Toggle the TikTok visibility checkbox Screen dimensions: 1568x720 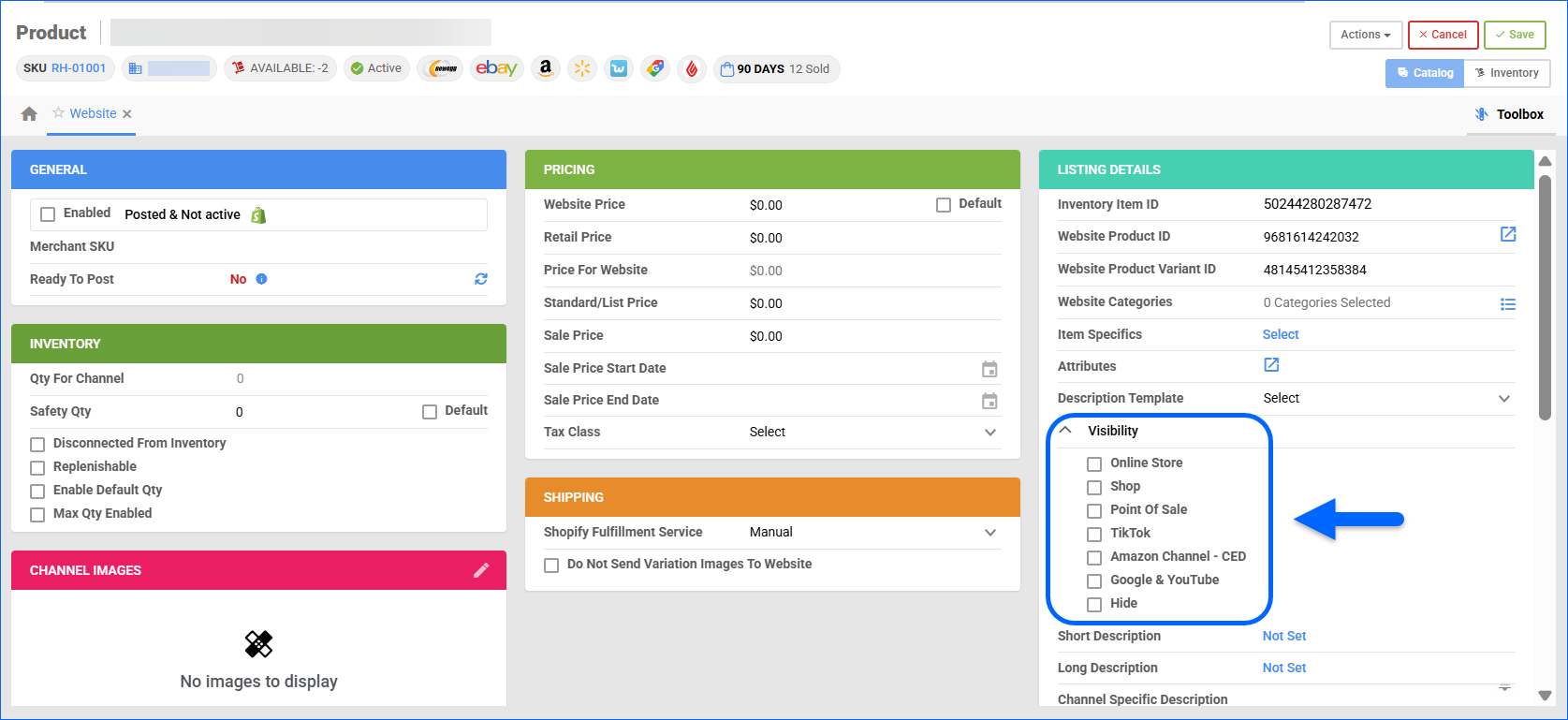(x=1093, y=534)
